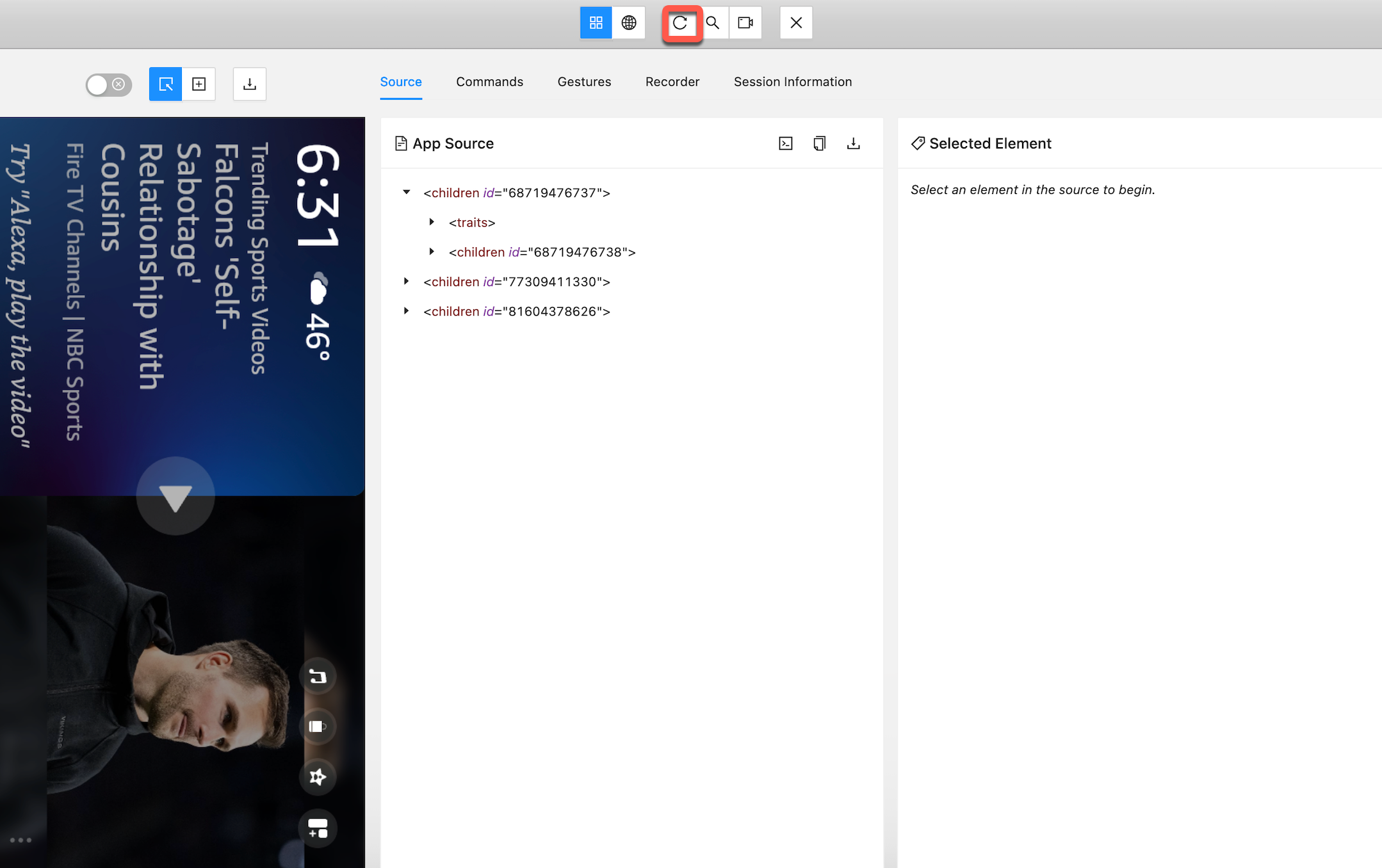1382x868 pixels.
Task: Enable select elements mode
Action: coord(165,84)
